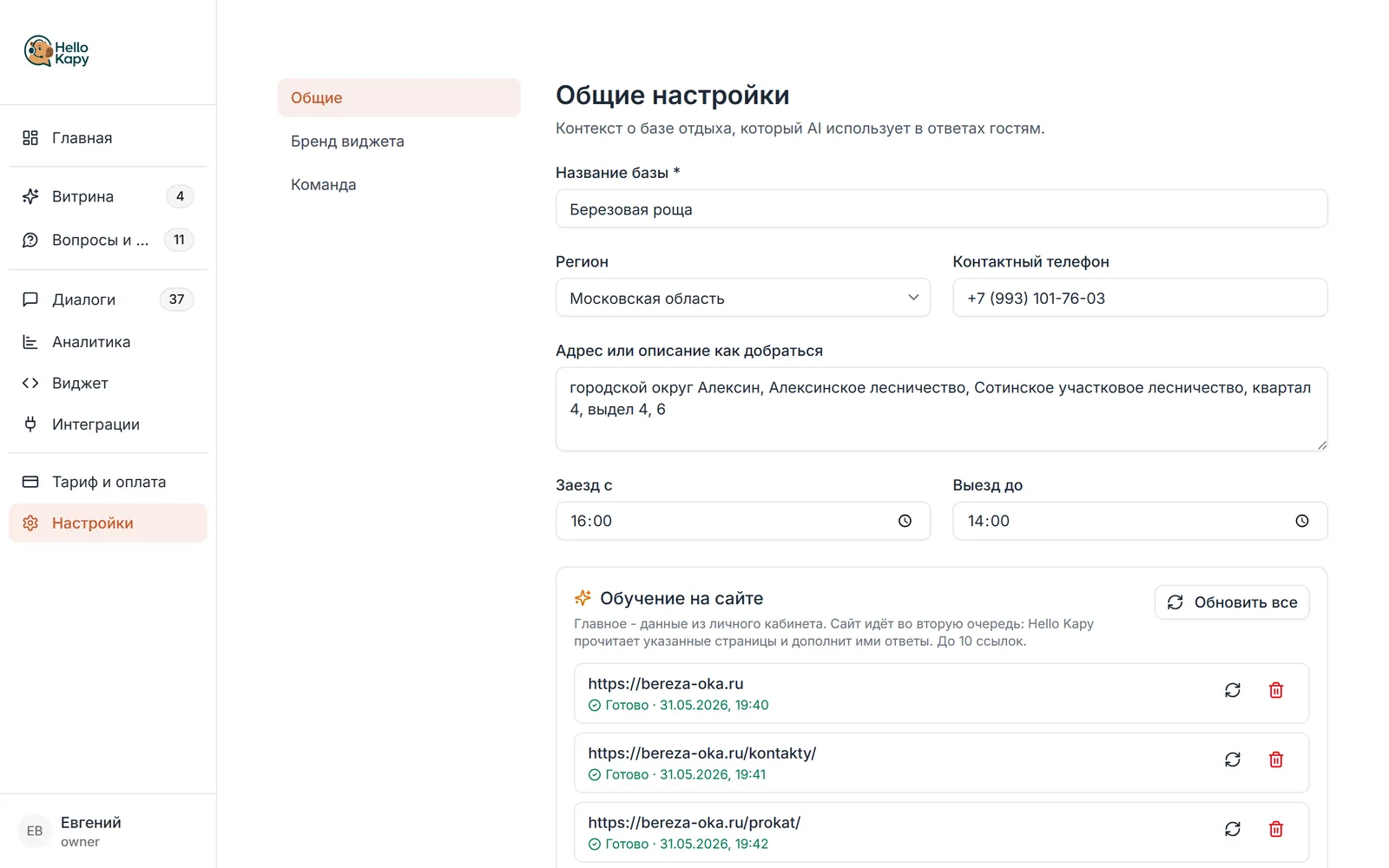Delete the bereza-oka.ru/kontakty/ link
Screen dimensions: 1389x868
1276,759
